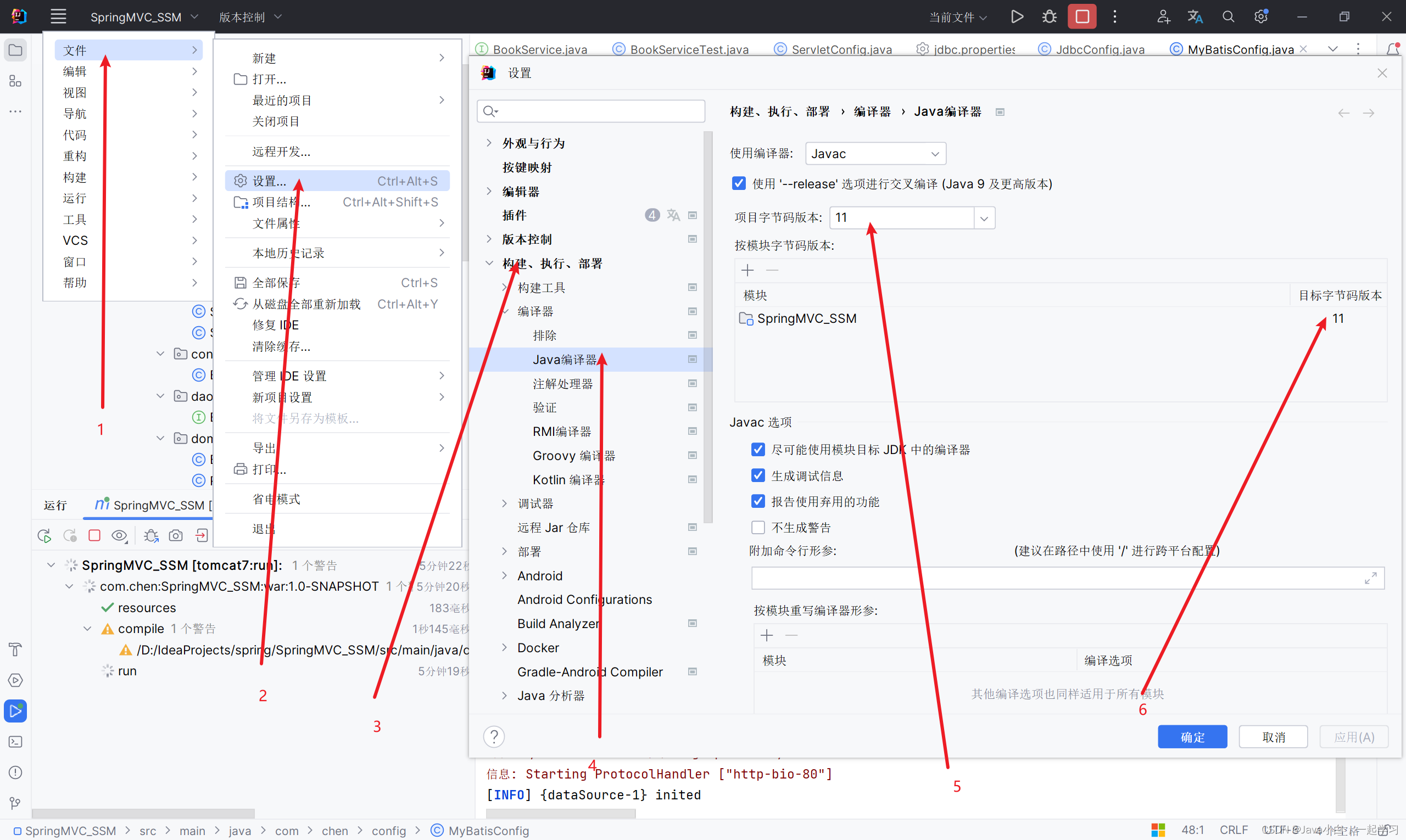Open the hamburger main menu icon

(x=58, y=16)
